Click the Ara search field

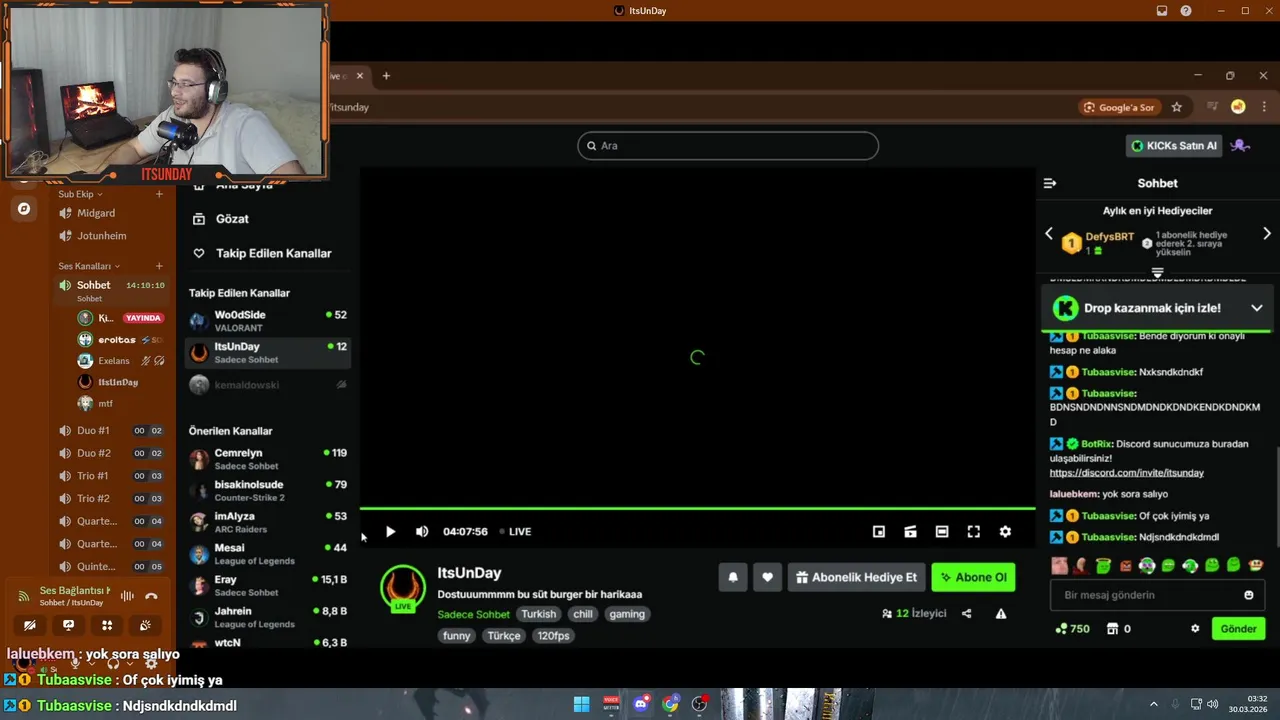(x=728, y=146)
